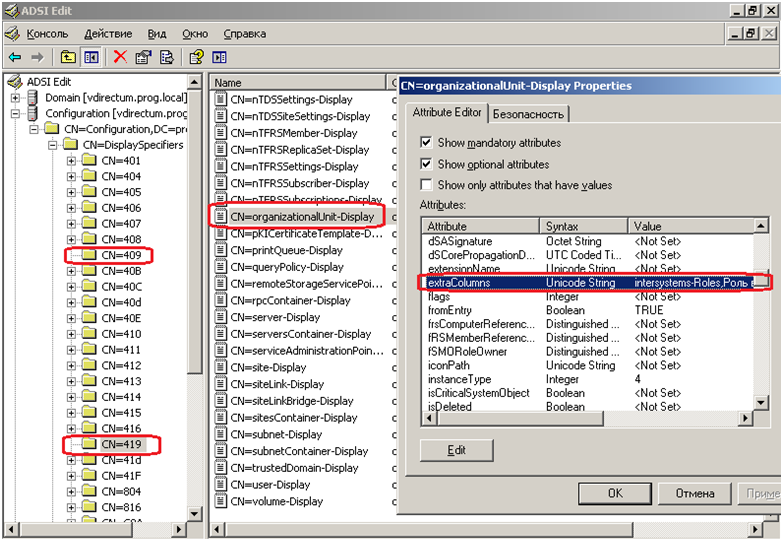Screen dimensions: 783x539
Task: Click the console icon left of Консоль menu
Action: [12, 33]
